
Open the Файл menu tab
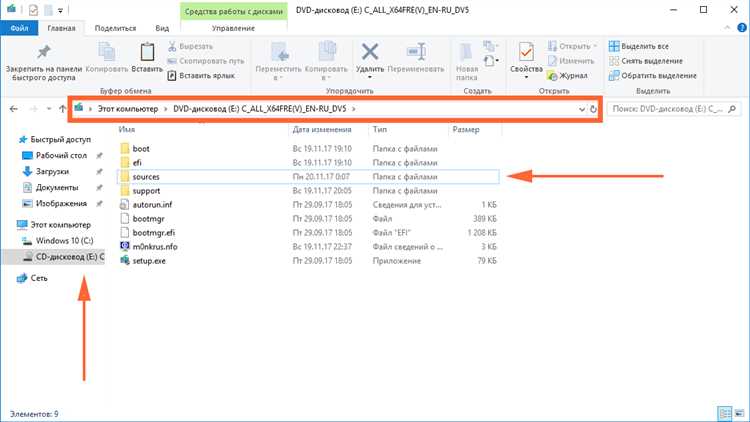pyautogui.click(x=19, y=28)
